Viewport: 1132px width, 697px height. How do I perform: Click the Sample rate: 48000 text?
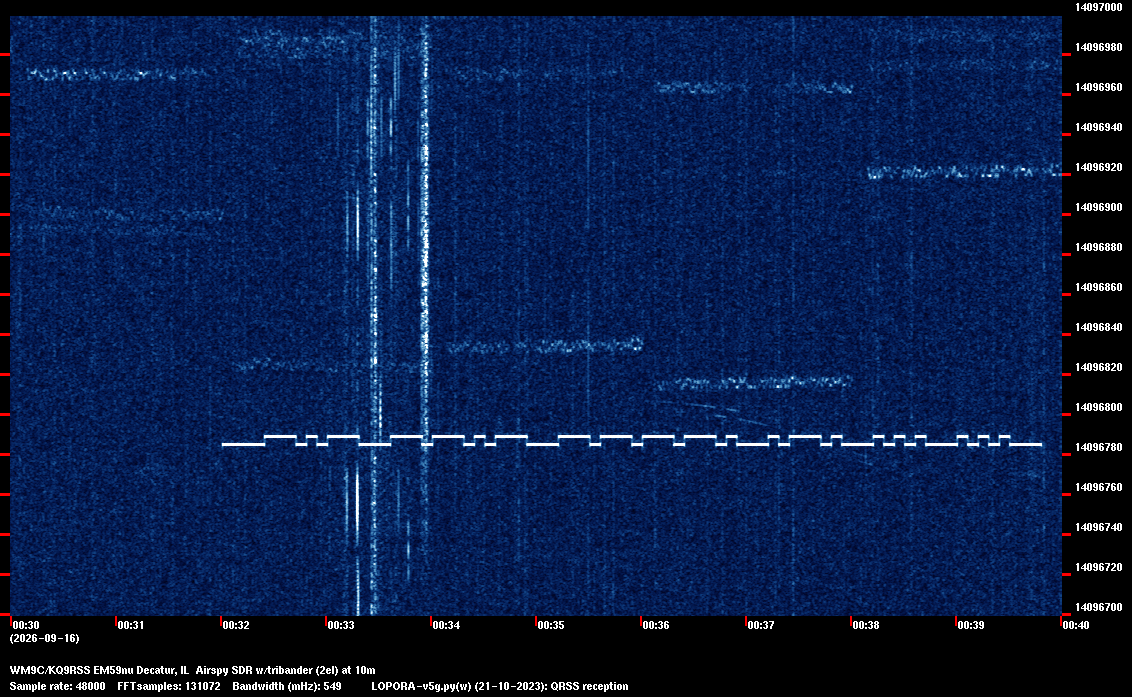click(x=58, y=686)
